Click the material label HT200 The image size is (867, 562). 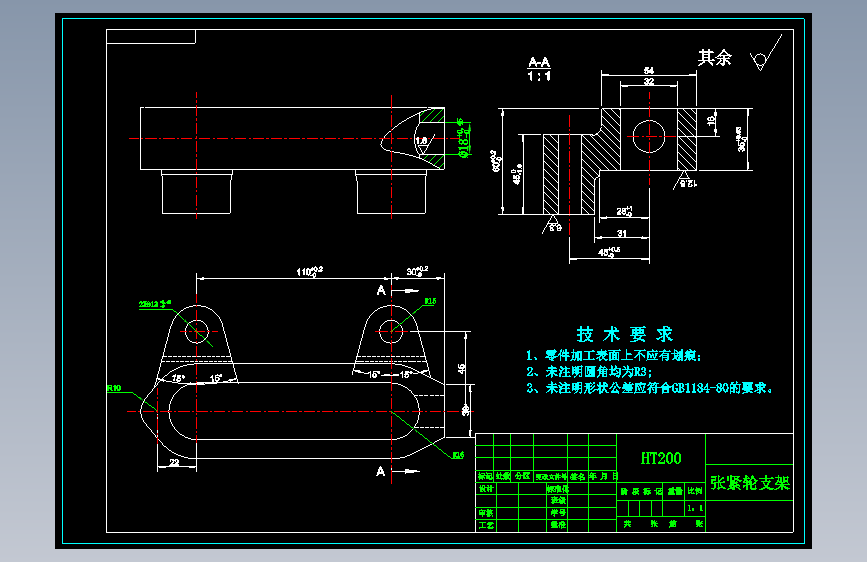click(661, 458)
